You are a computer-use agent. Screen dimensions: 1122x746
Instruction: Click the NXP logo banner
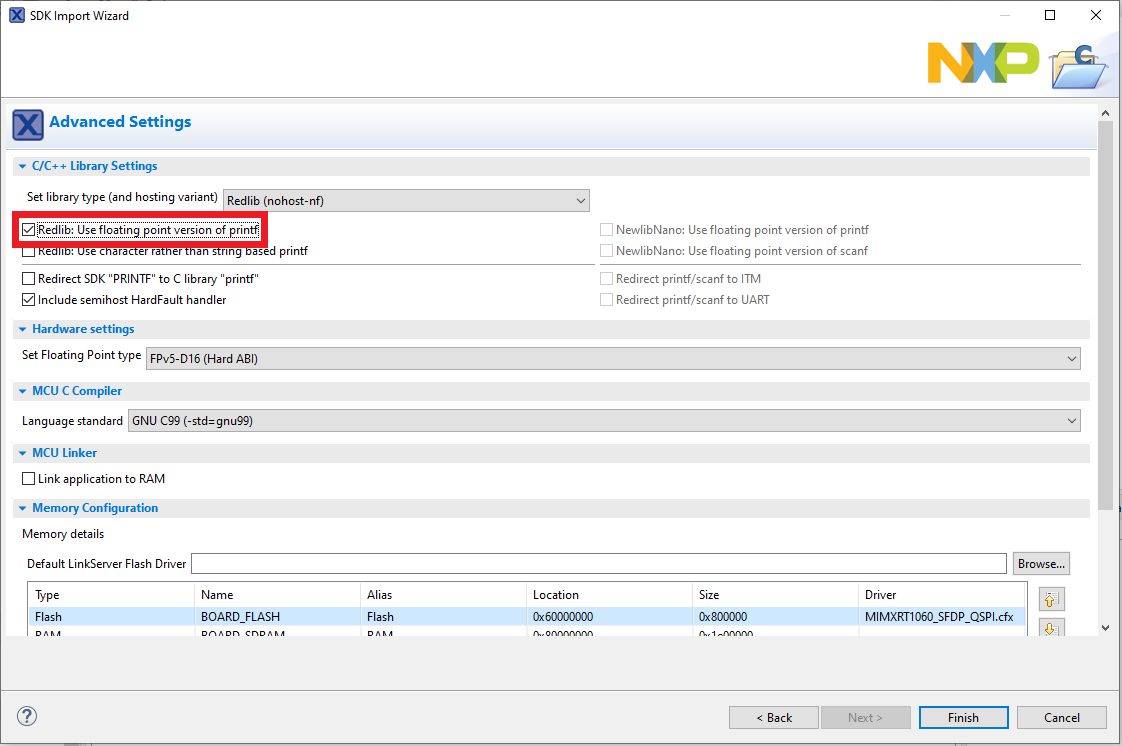pyautogui.click(x=983, y=63)
